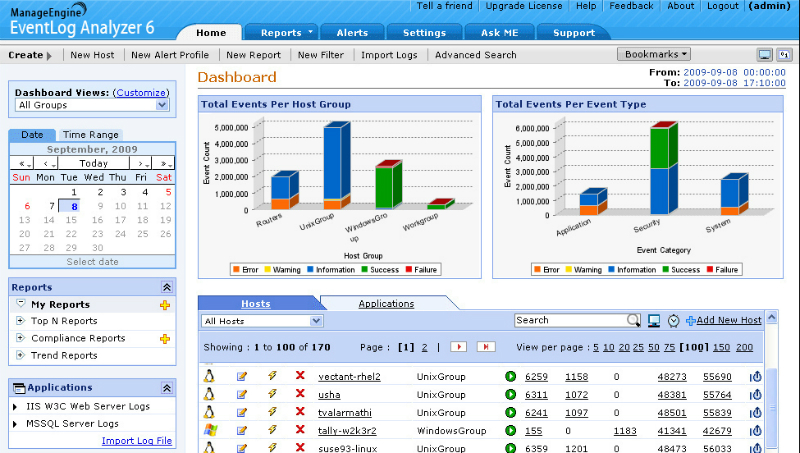Click the red delete X for usha host

(299, 394)
